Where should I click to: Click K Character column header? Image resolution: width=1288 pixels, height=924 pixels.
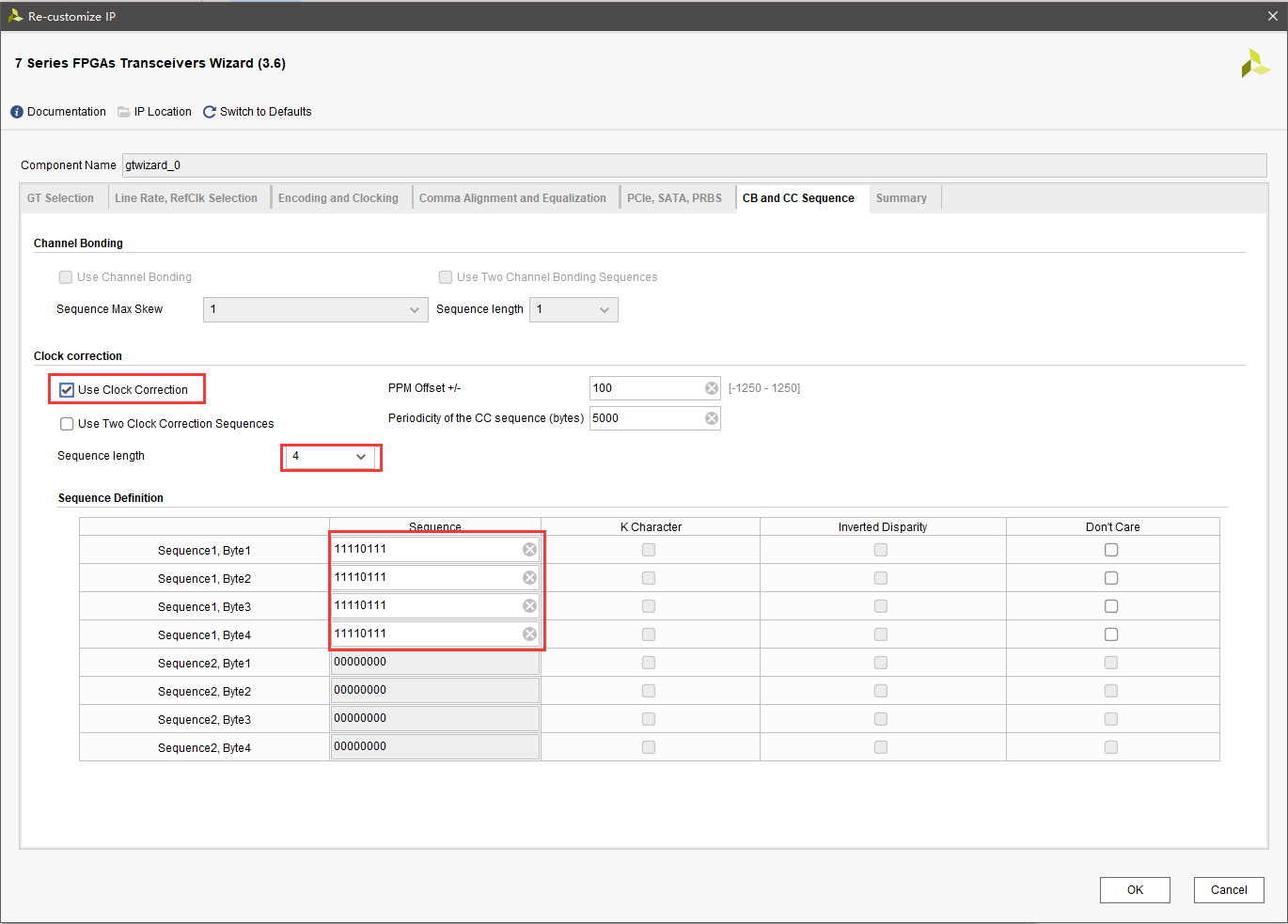point(651,527)
